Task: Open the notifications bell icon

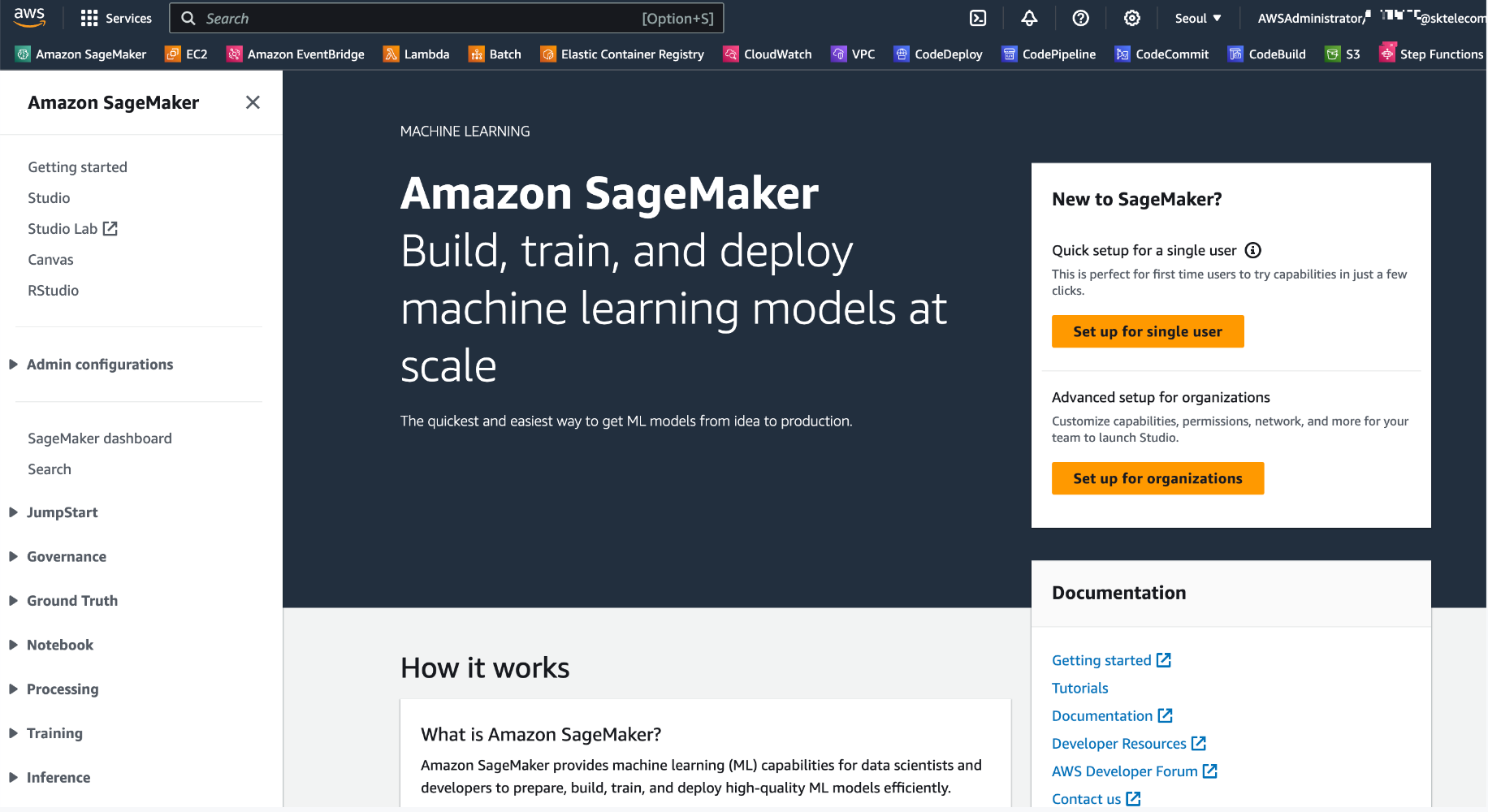Action: click(1029, 18)
